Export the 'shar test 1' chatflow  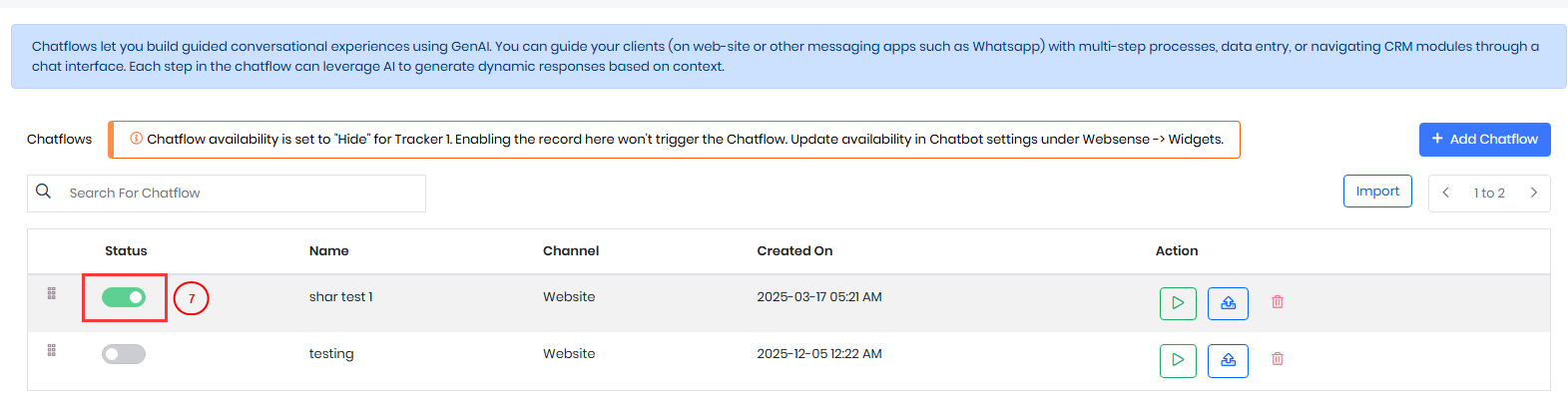coord(1228,302)
